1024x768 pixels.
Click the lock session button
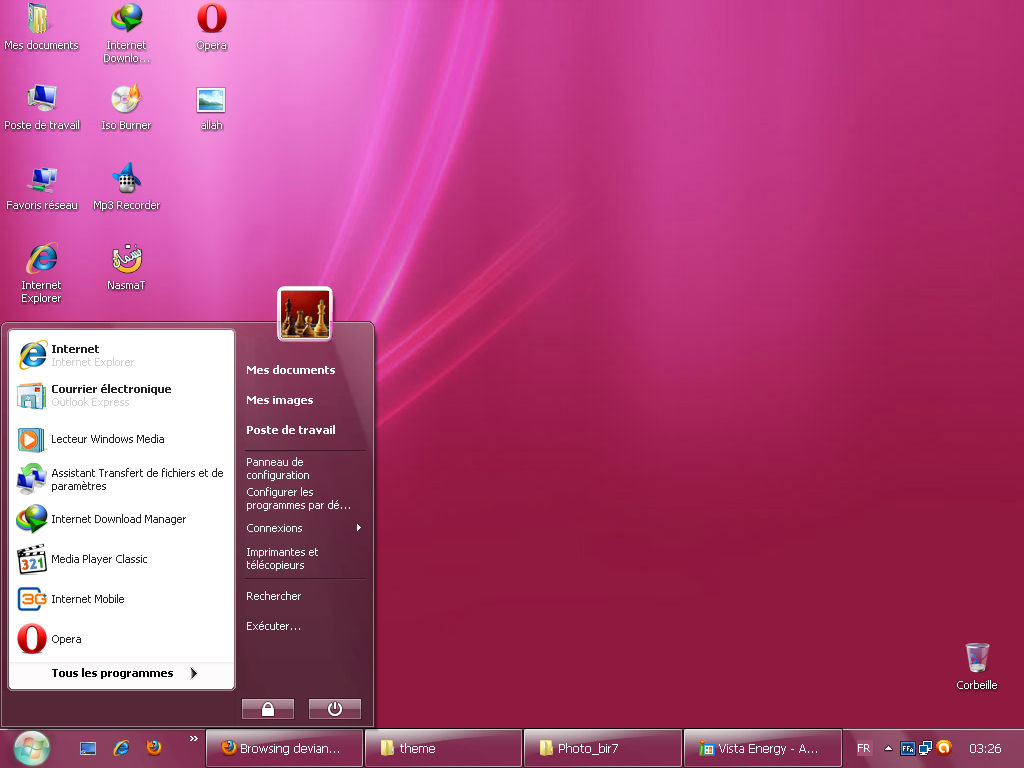267,708
